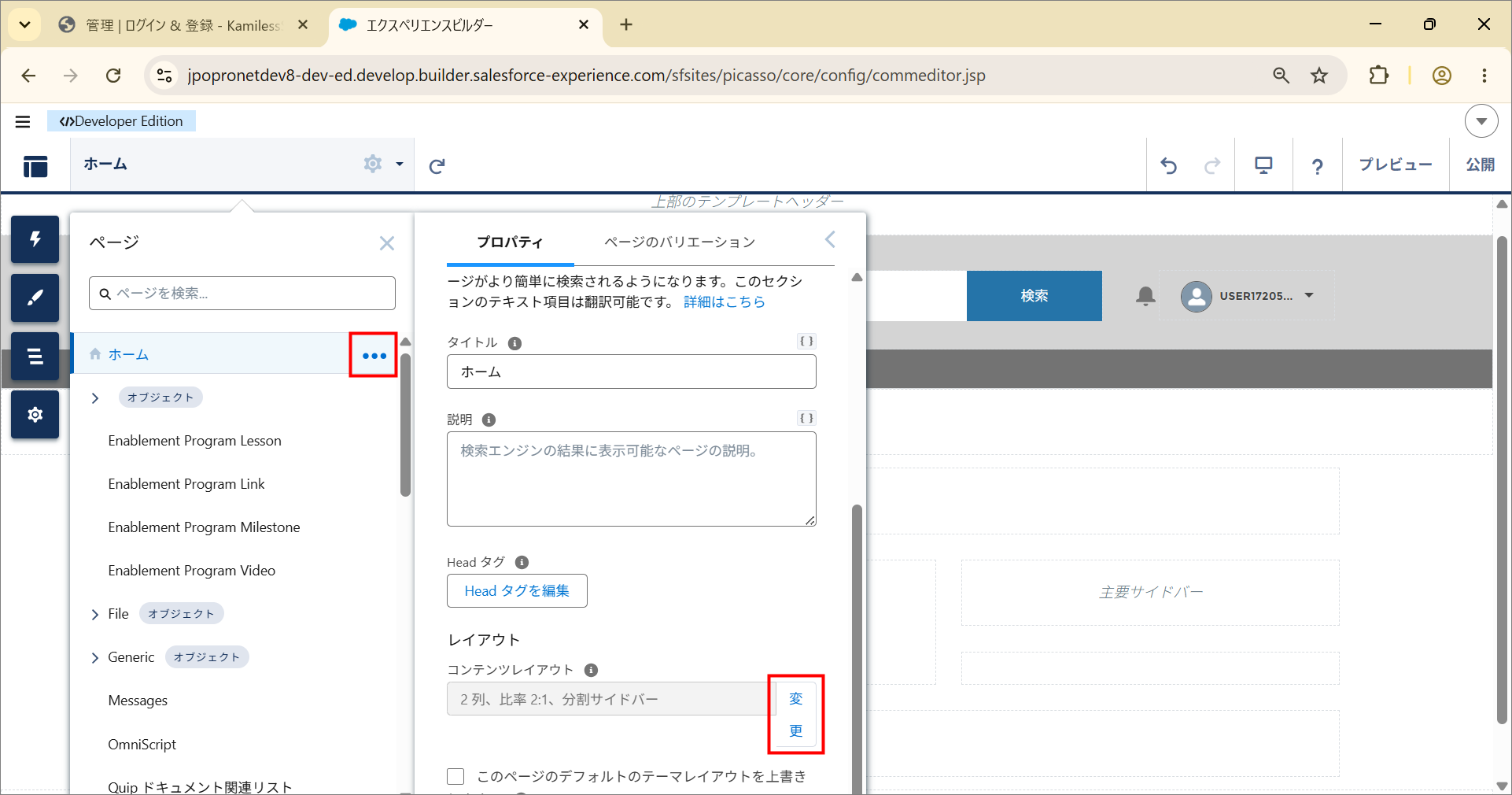
Task: Collapse the properties panel with the left chevron
Action: pyautogui.click(x=830, y=239)
